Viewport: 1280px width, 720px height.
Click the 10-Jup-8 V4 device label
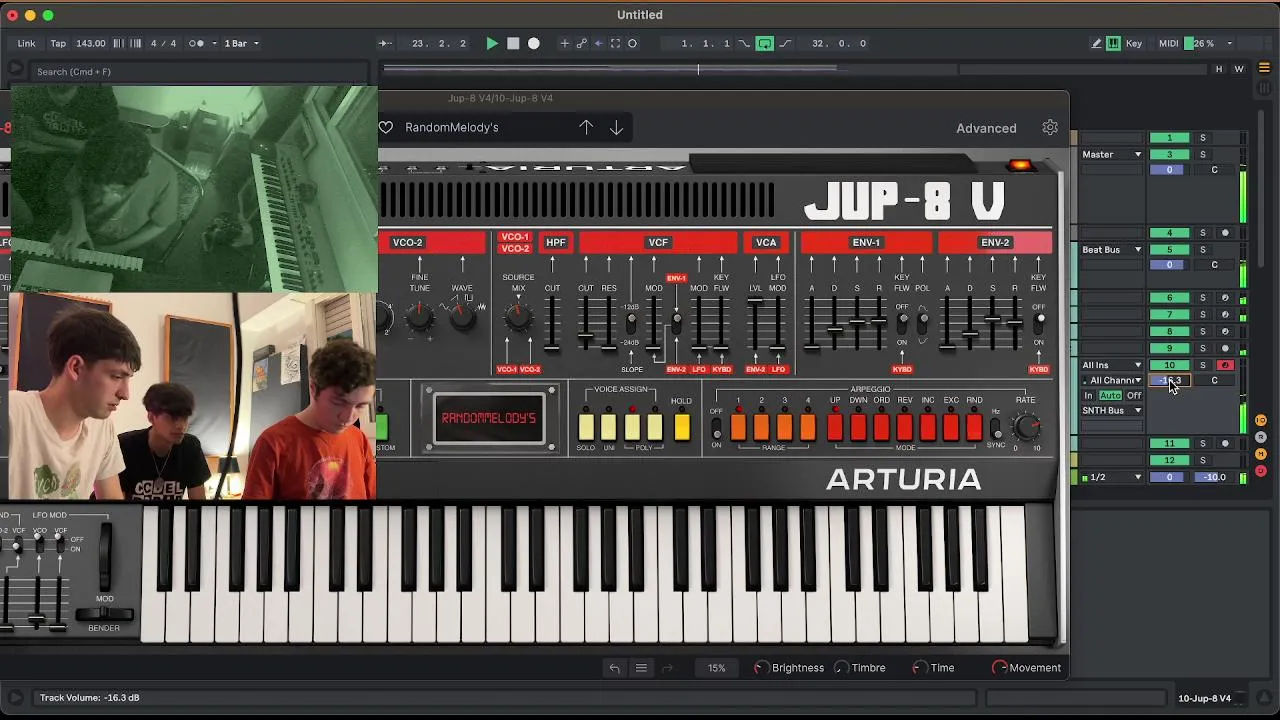click(x=1204, y=698)
